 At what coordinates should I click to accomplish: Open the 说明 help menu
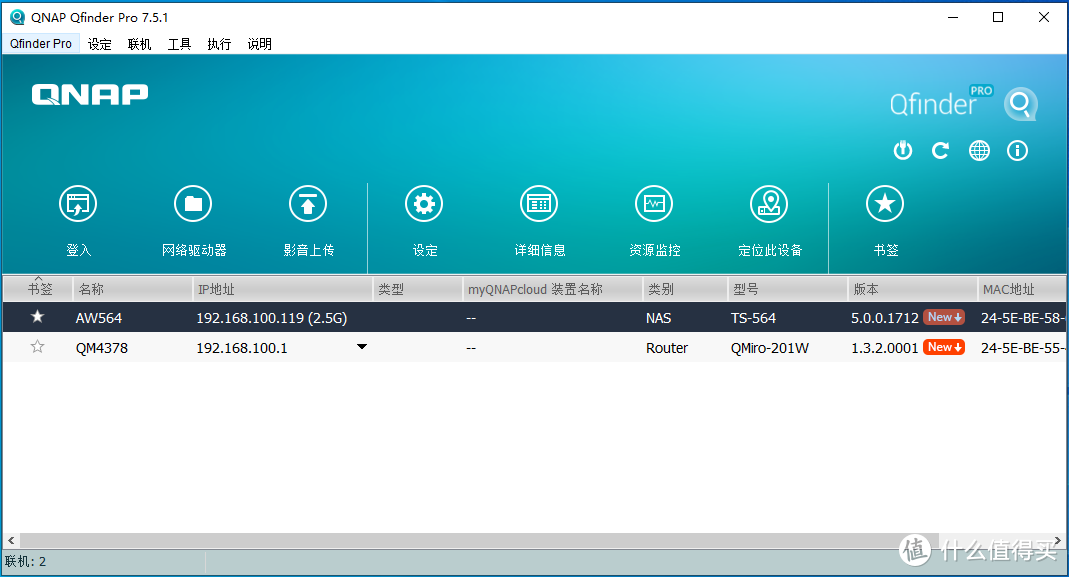259,44
